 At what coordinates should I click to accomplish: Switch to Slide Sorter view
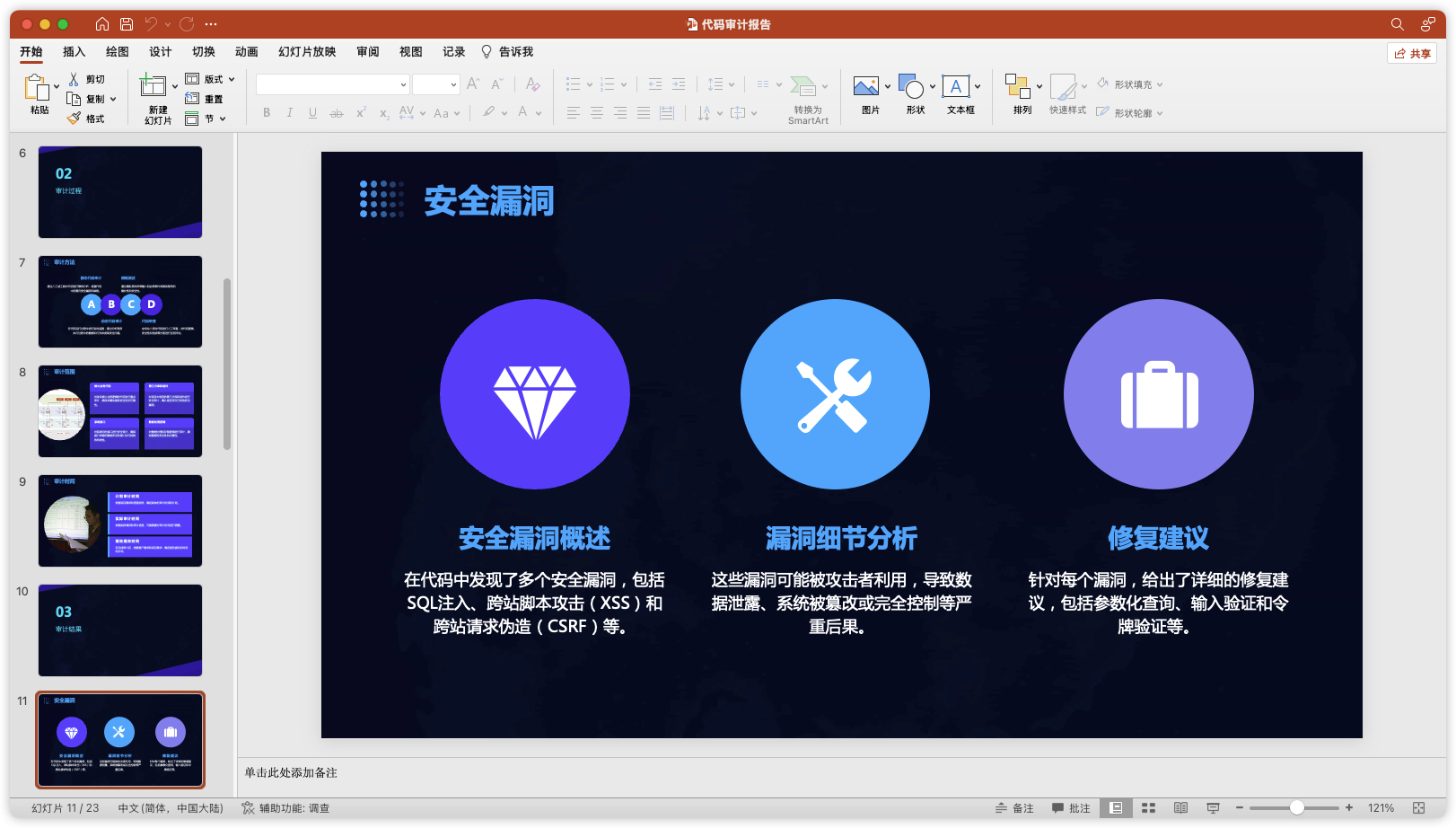[1148, 808]
